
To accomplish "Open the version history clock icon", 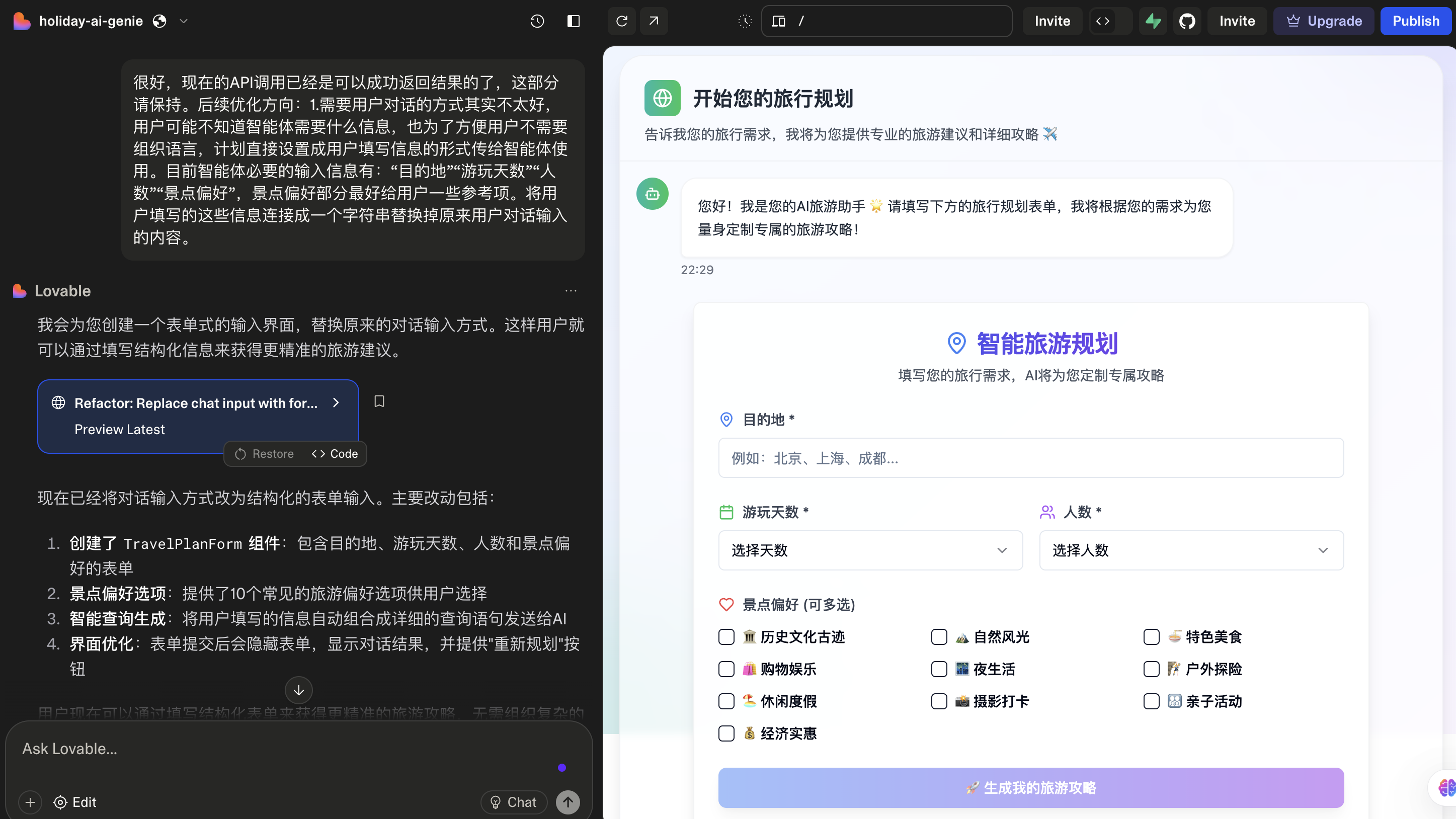I will point(537,21).
